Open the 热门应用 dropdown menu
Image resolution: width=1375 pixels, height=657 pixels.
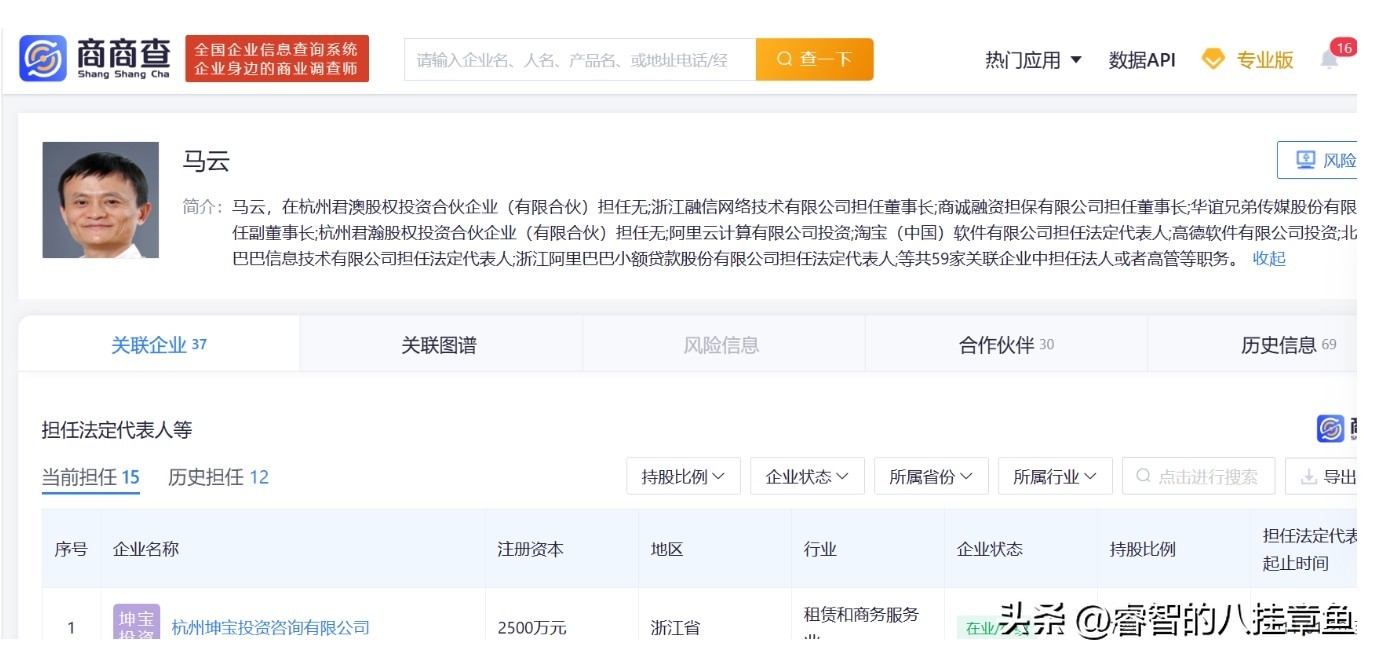[x=1033, y=60]
